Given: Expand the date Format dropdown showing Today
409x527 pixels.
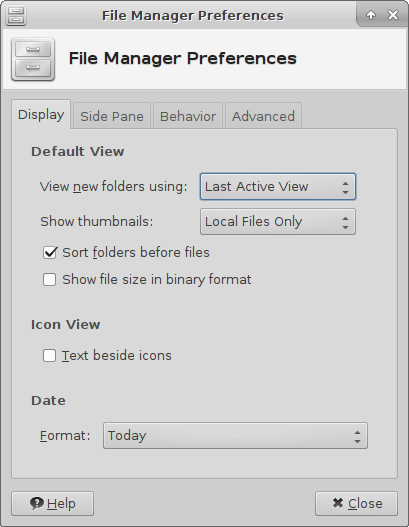Looking at the screenshot, I should [235, 436].
